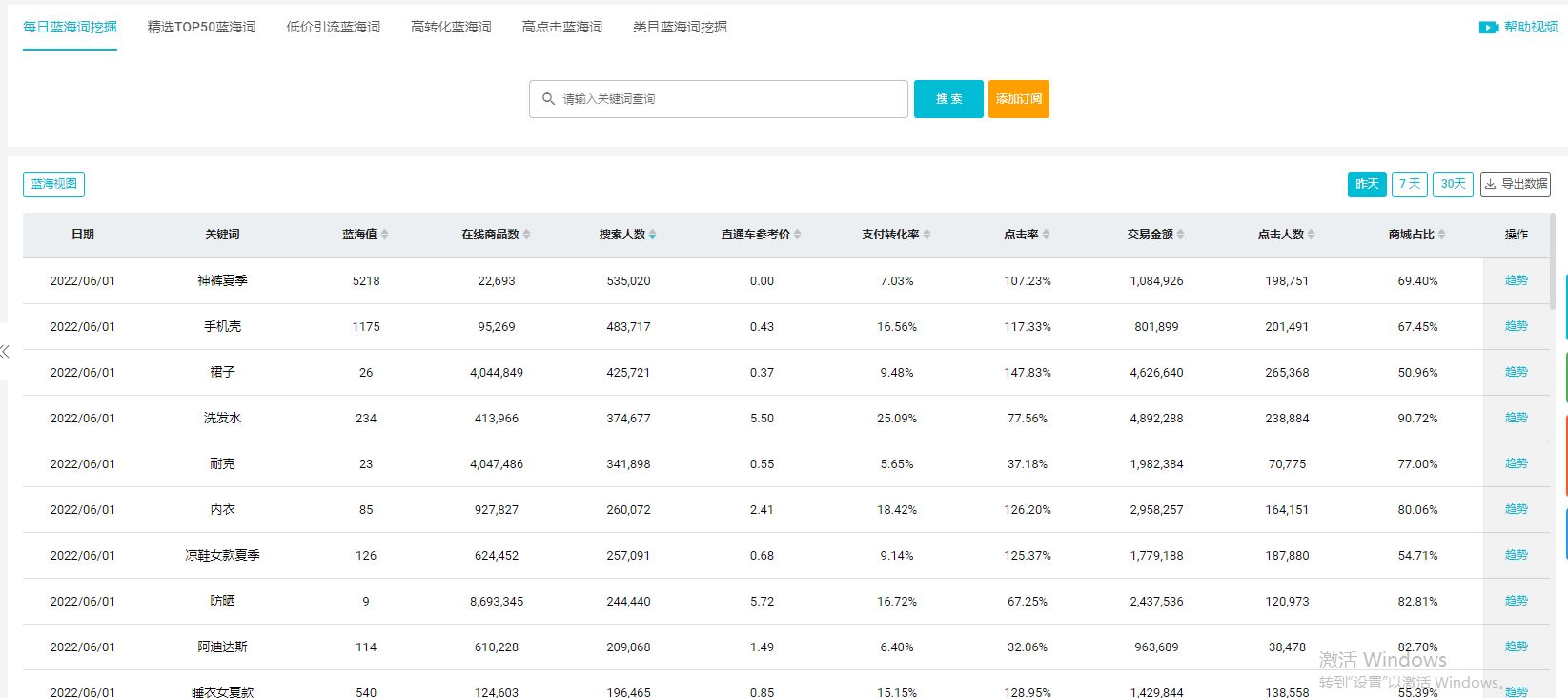This screenshot has width=1568, height=698.
Task: Click keyword 手机壳
Action: coord(222,327)
